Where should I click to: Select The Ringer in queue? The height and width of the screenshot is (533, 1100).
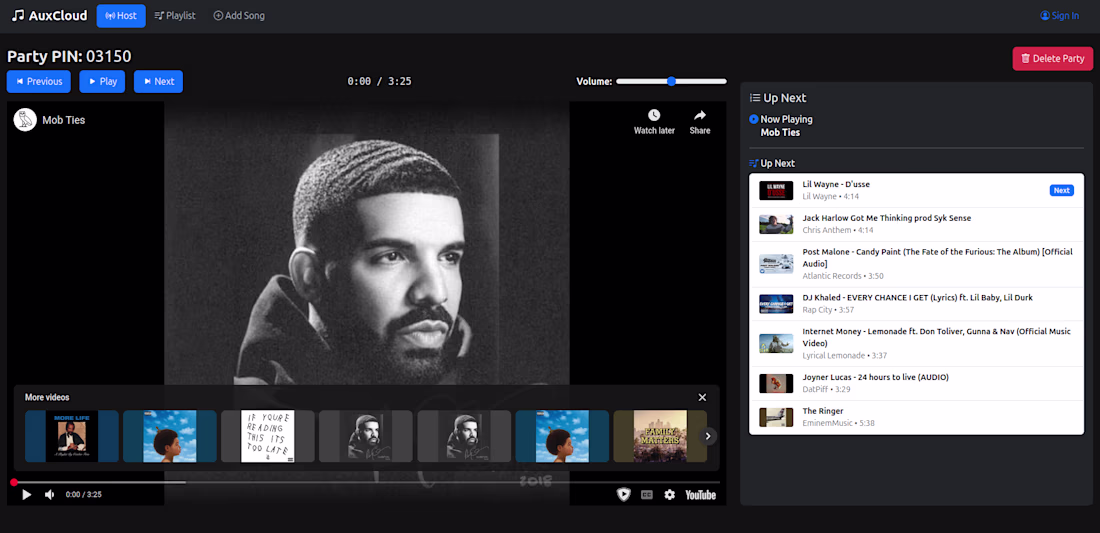916,417
